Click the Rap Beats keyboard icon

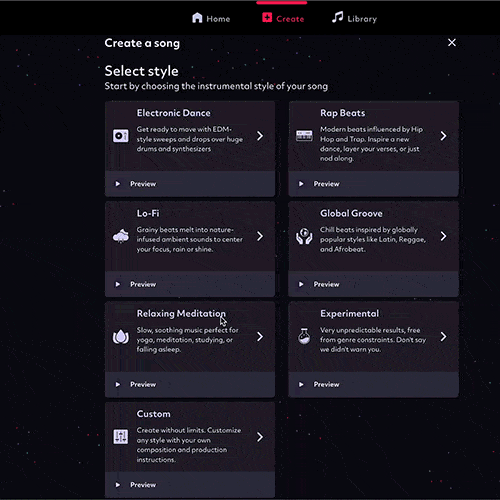[304, 136]
